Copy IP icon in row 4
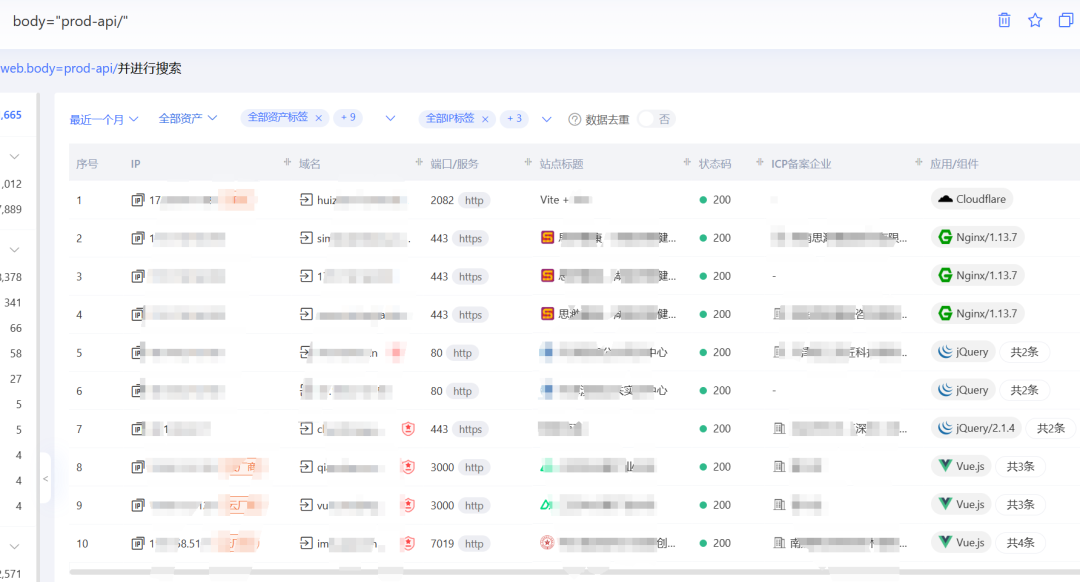The image size is (1080, 582). click(138, 314)
